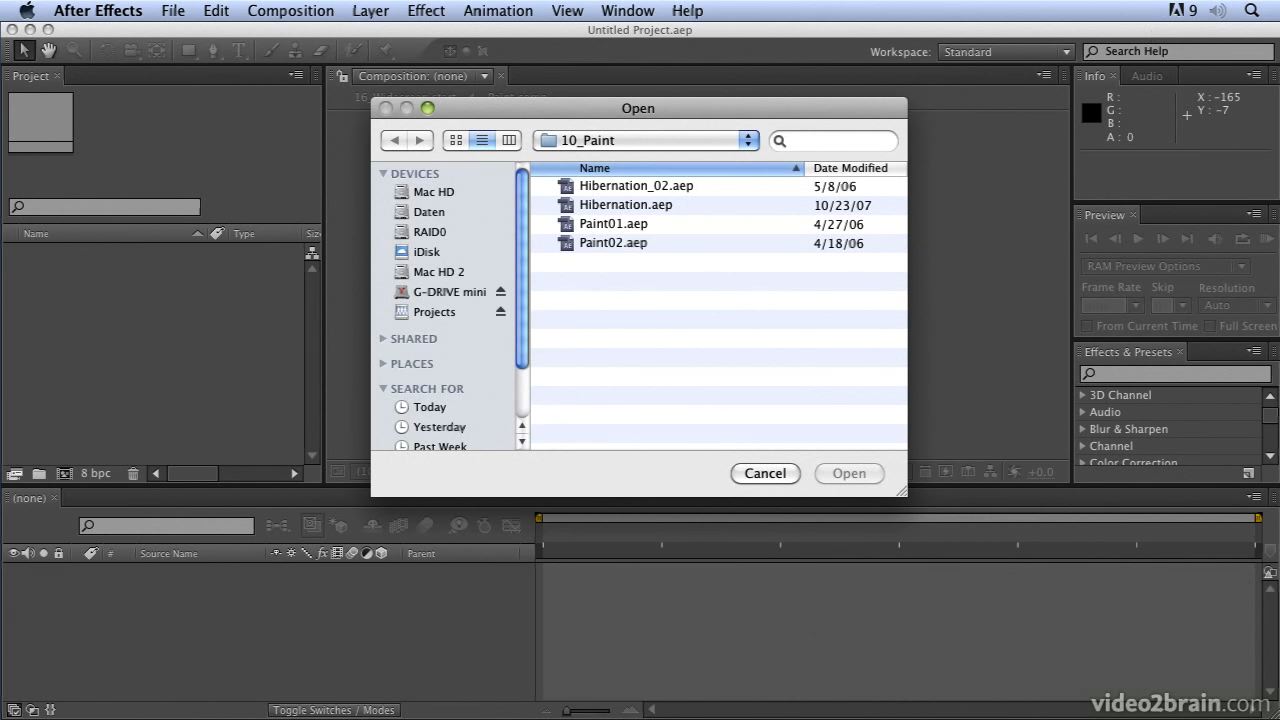Viewport: 1280px width, 720px height.
Task: Enable the From Current Time checkbox
Action: click(1087, 326)
